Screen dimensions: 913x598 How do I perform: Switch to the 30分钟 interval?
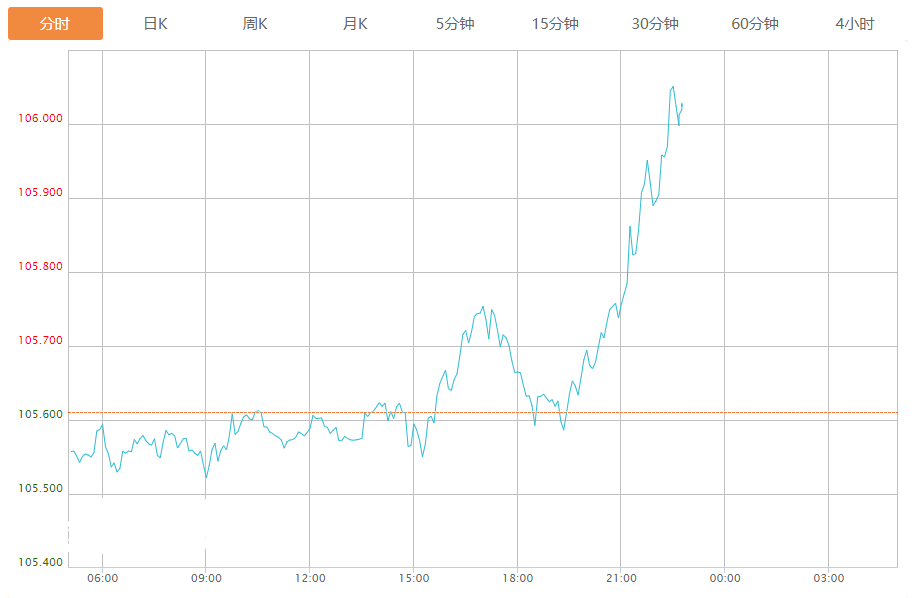tap(655, 24)
